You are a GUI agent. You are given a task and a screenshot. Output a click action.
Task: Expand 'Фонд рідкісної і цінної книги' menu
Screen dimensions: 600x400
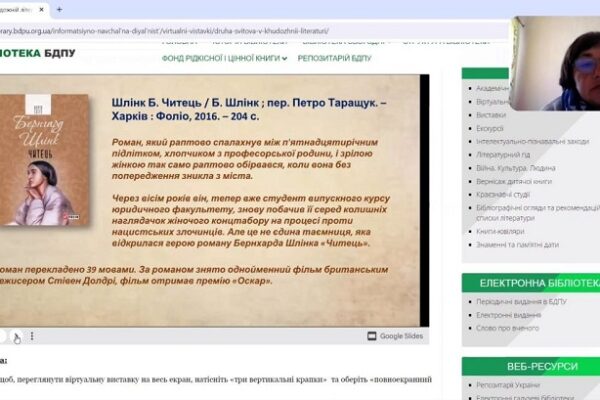click(225, 58)
